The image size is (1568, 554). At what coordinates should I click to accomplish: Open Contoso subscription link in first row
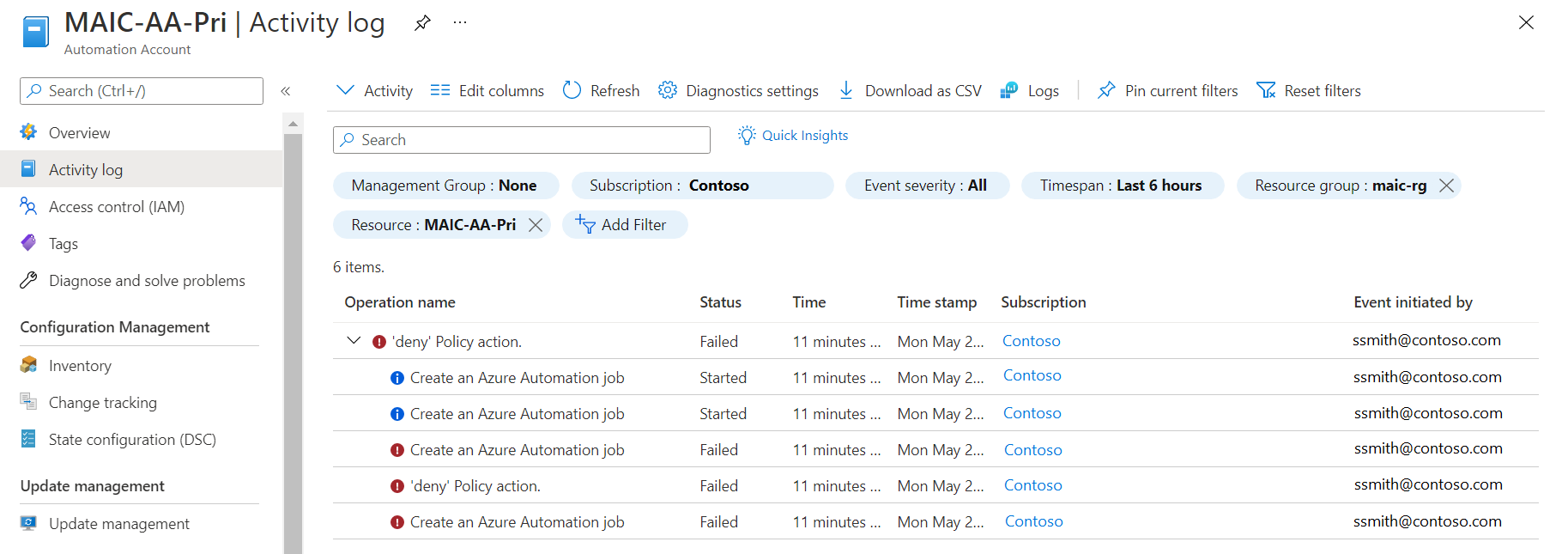1031,341
